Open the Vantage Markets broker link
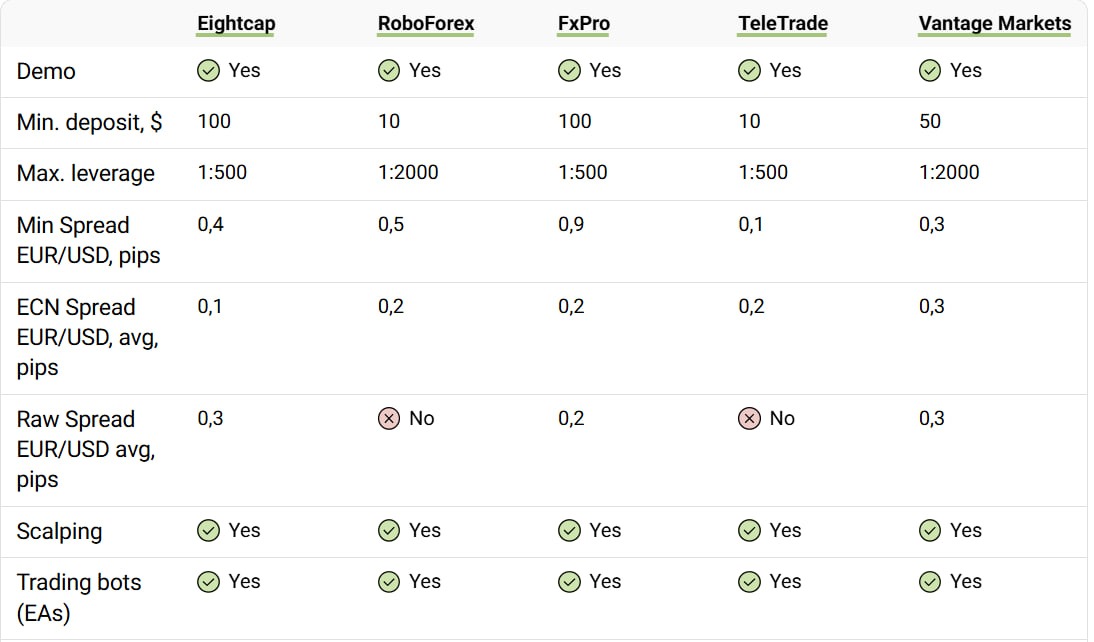The width and height of the screenshot is (1094, 642). [994, 24]
